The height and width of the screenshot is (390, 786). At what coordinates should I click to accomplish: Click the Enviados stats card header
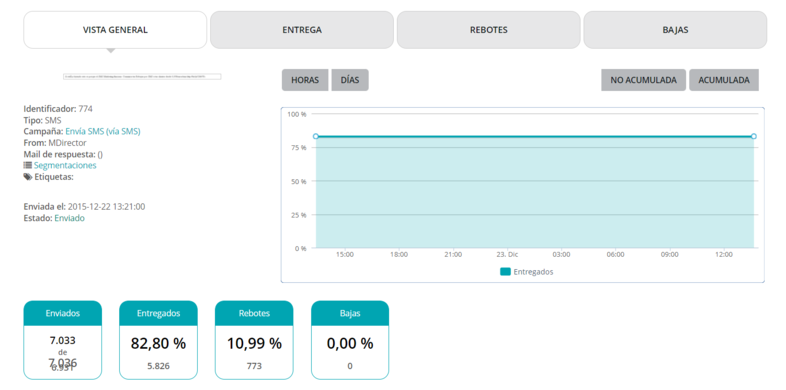pyautogui.click(x=63, y=313)
